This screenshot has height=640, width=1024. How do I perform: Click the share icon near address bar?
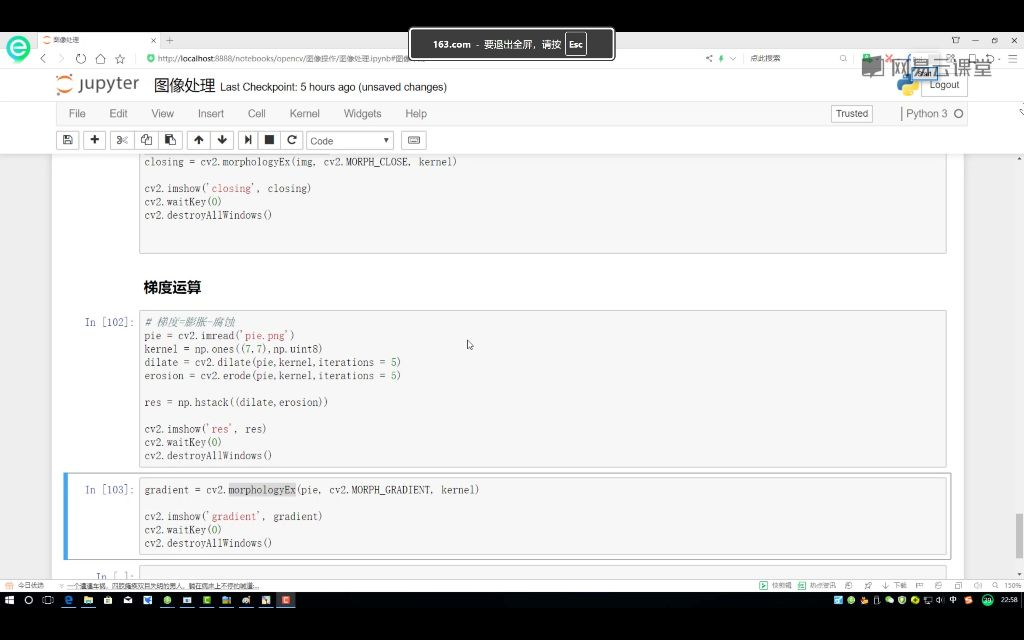709,59
